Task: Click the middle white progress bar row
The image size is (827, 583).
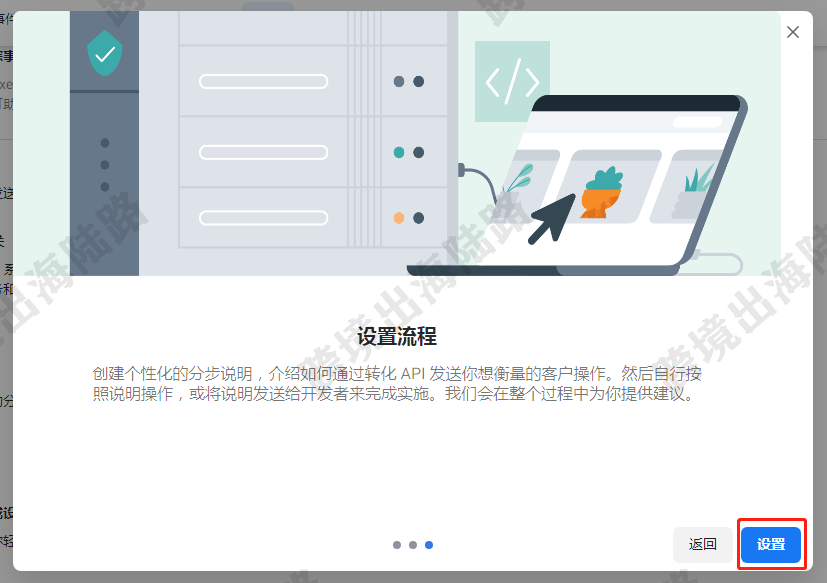Action: pos(263,152)
